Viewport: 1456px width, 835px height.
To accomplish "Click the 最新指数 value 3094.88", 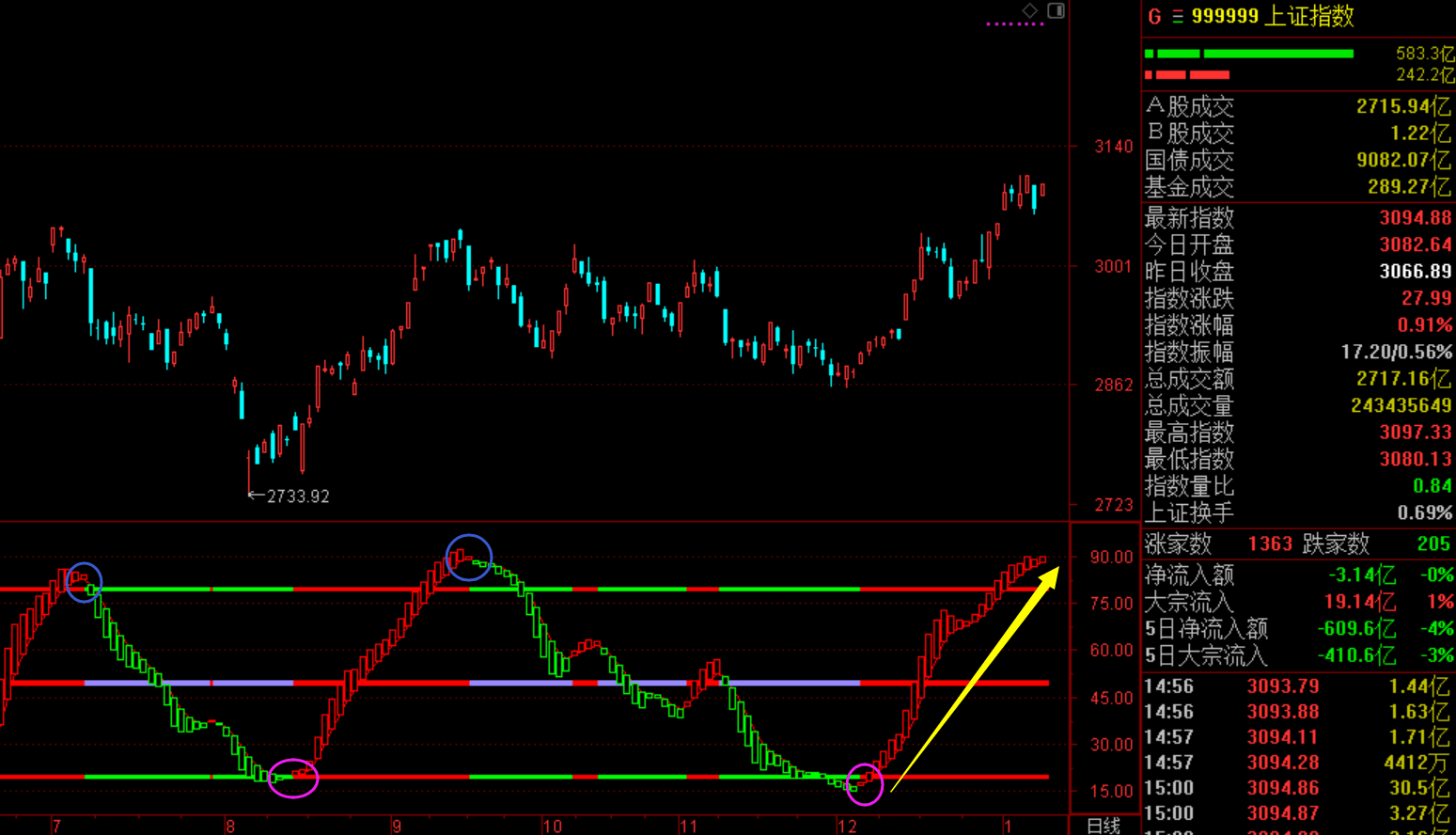I will 1416,218.
